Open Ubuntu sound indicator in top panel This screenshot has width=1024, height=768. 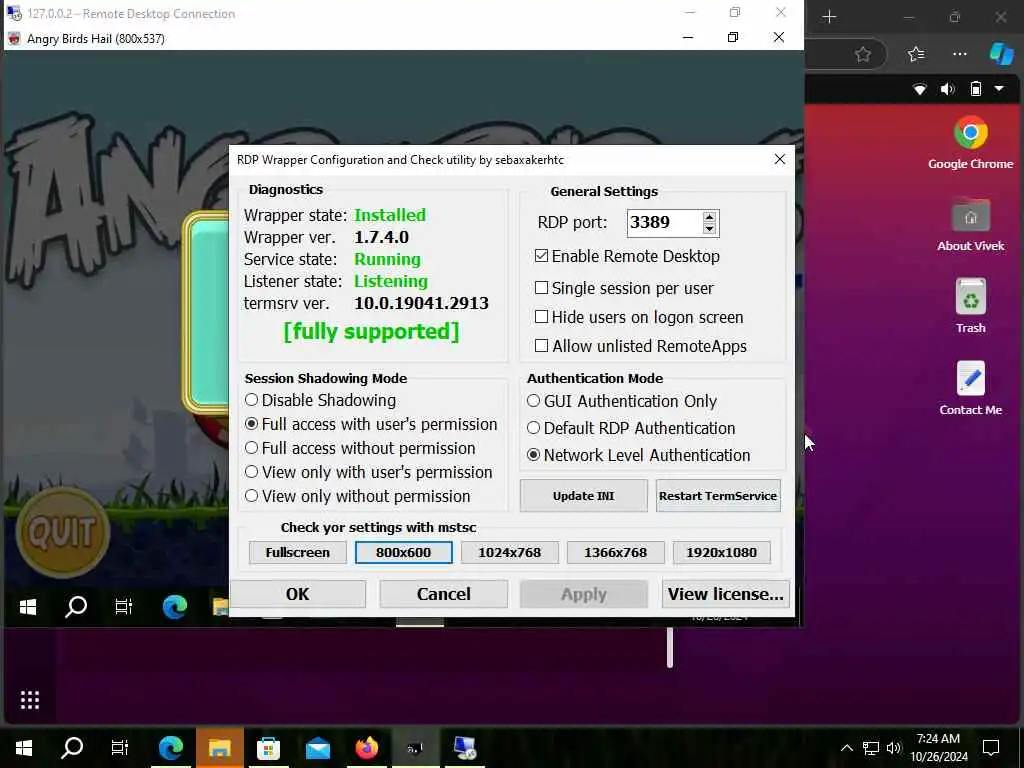948,89
